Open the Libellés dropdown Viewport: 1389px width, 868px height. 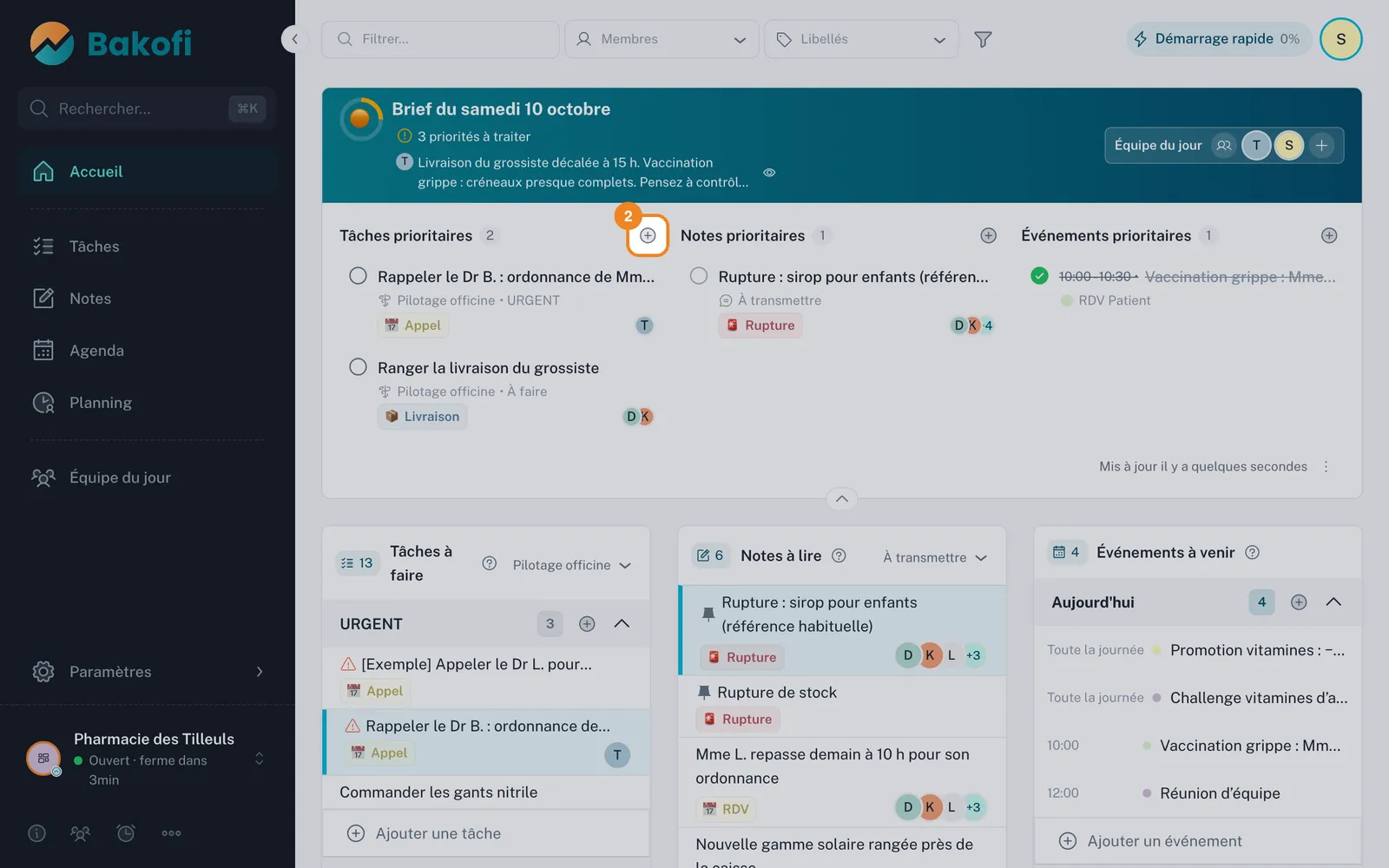coord(861,39)
